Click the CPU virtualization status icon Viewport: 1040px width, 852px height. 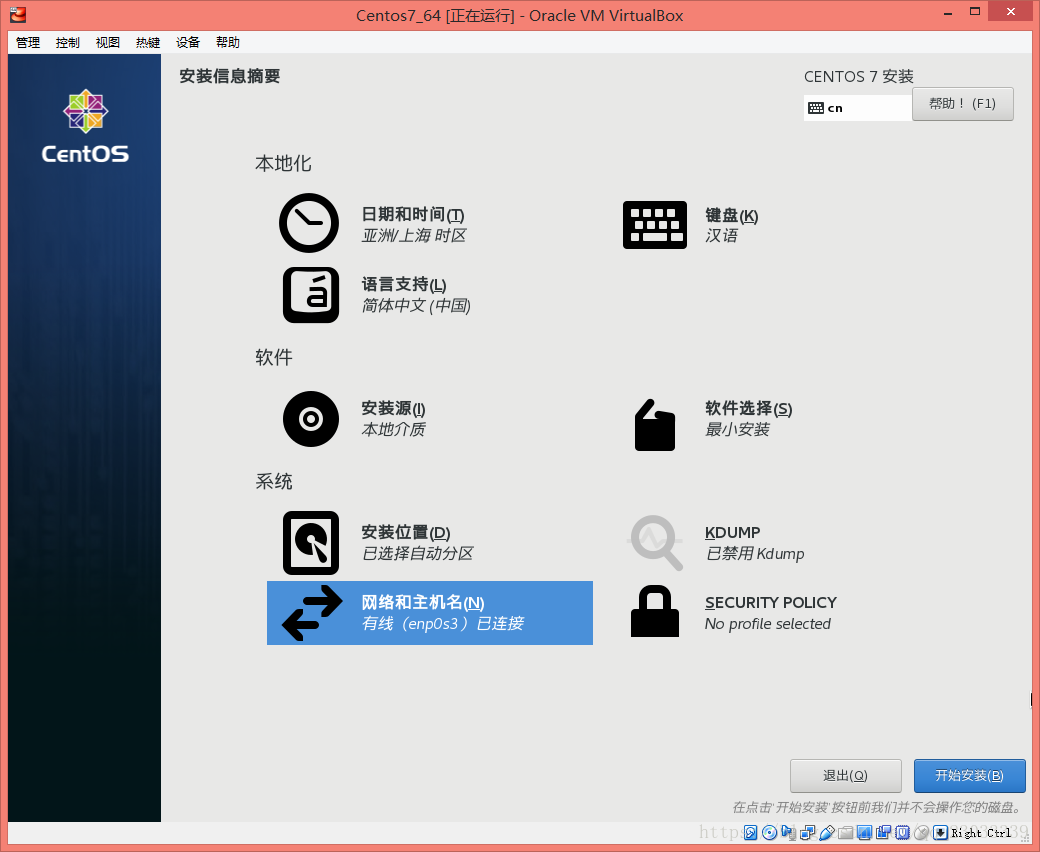click(903, 833)
